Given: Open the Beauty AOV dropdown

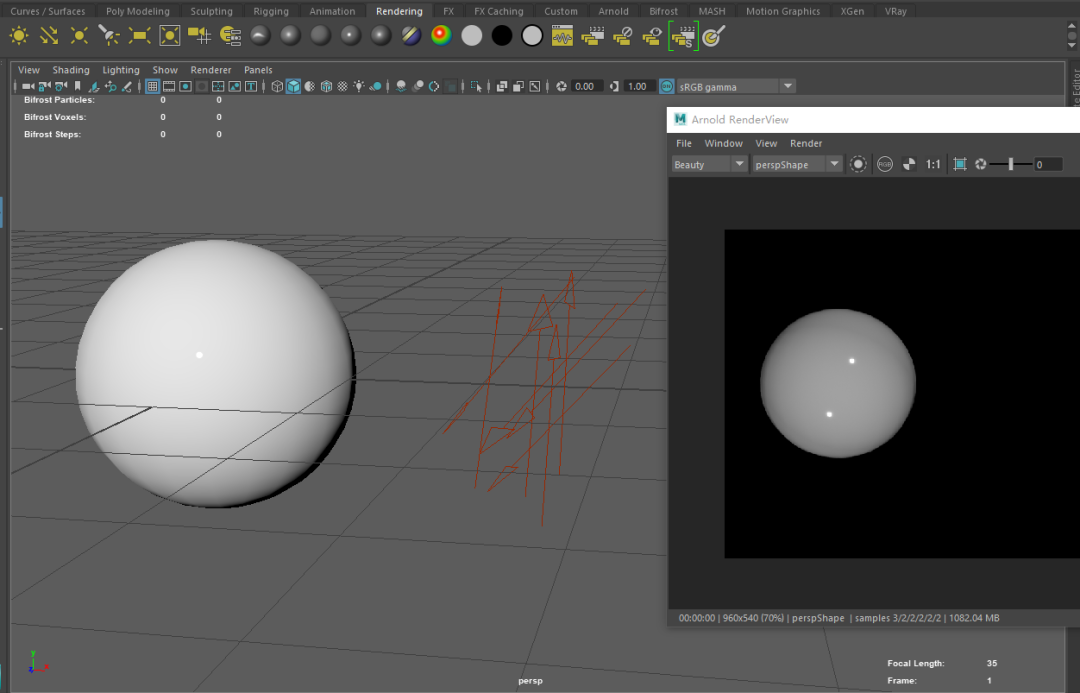Looking at the screenshot, I should [740, 164].
